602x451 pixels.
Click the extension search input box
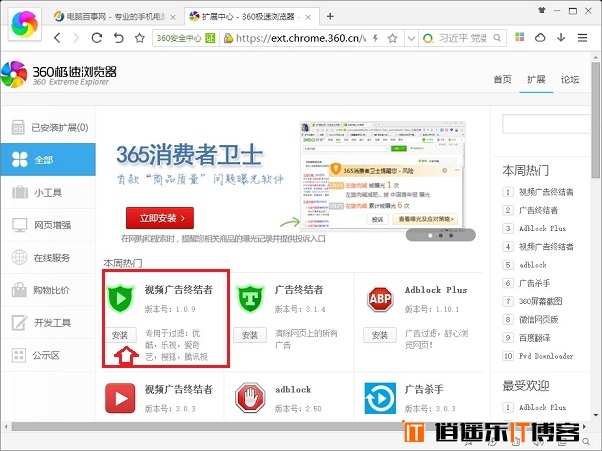click(x=546, y=124)
